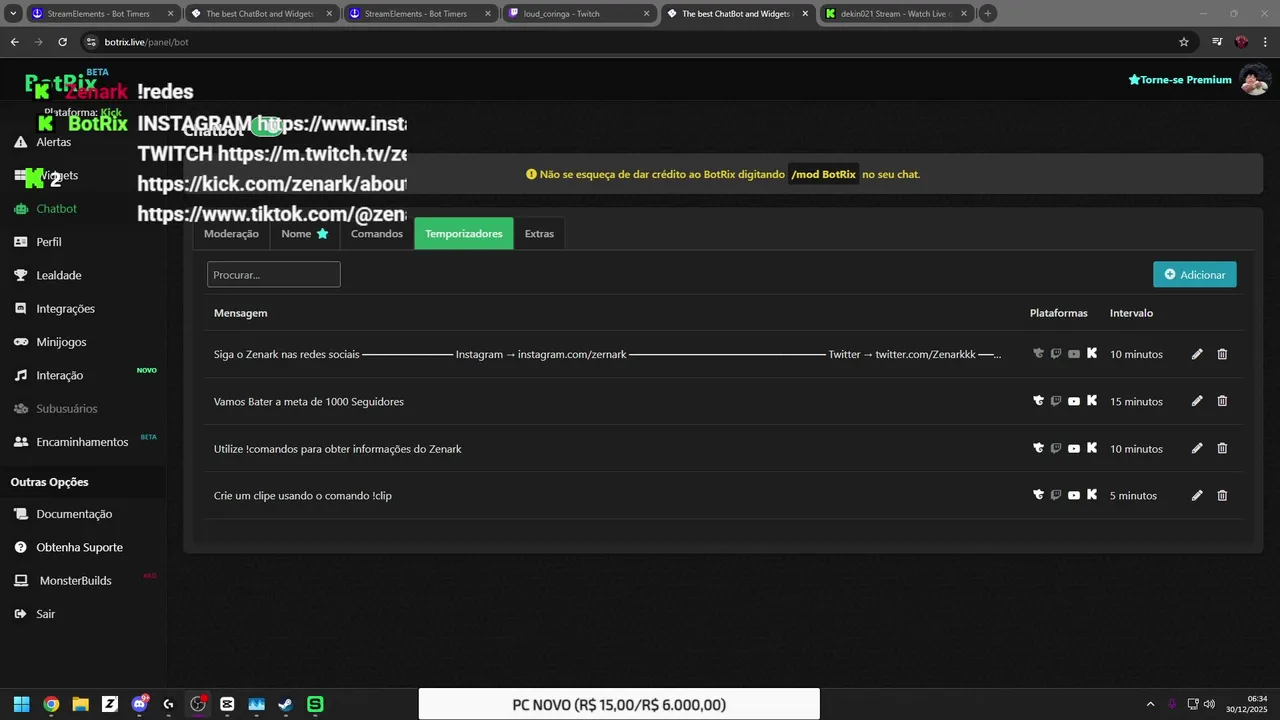Click the "Crie um clipe usando o comando !clip" message
The height and width of the screenshot is (720, 1280).
point(303,495)
